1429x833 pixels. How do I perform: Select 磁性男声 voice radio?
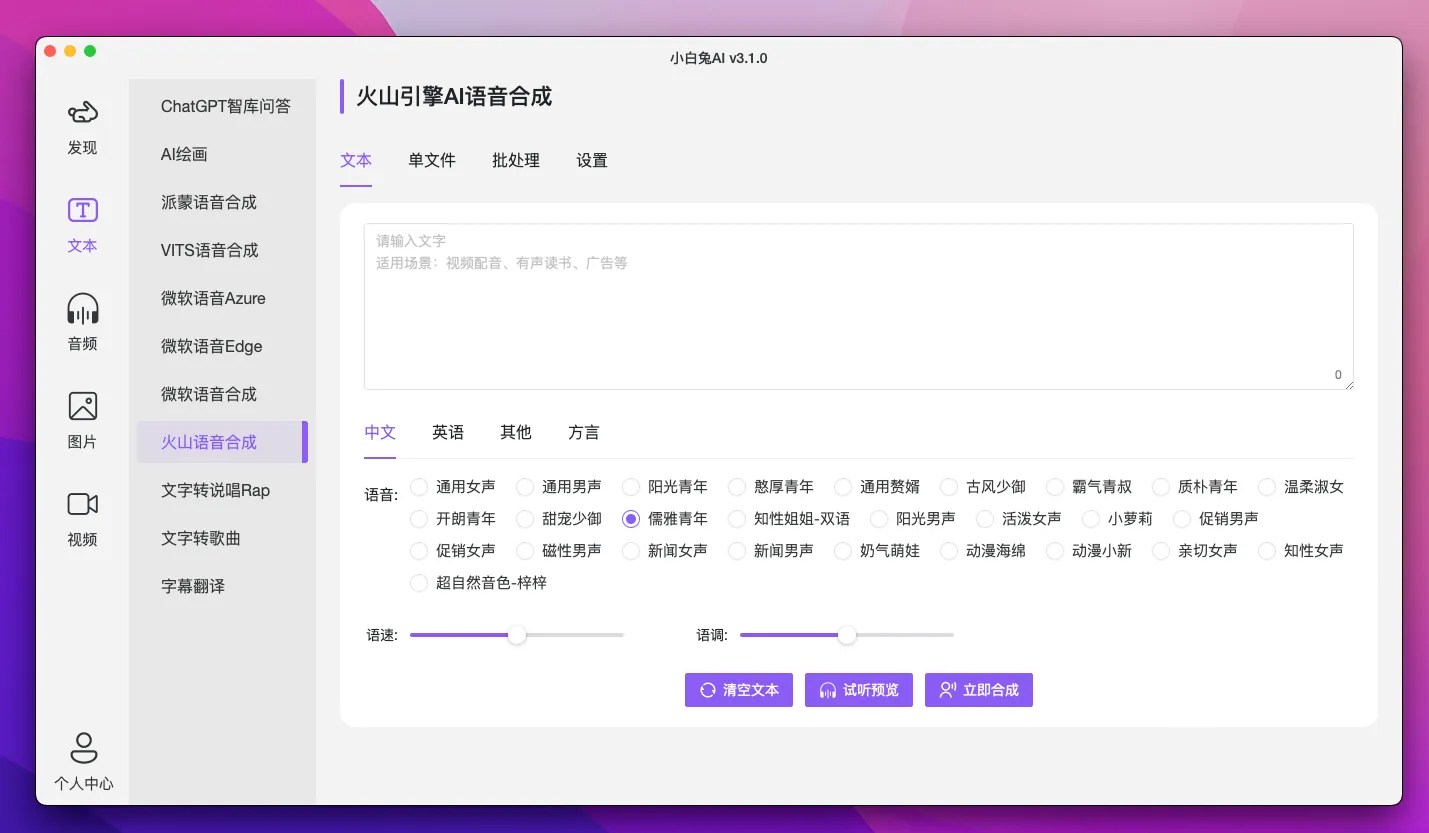click(525, 551)
